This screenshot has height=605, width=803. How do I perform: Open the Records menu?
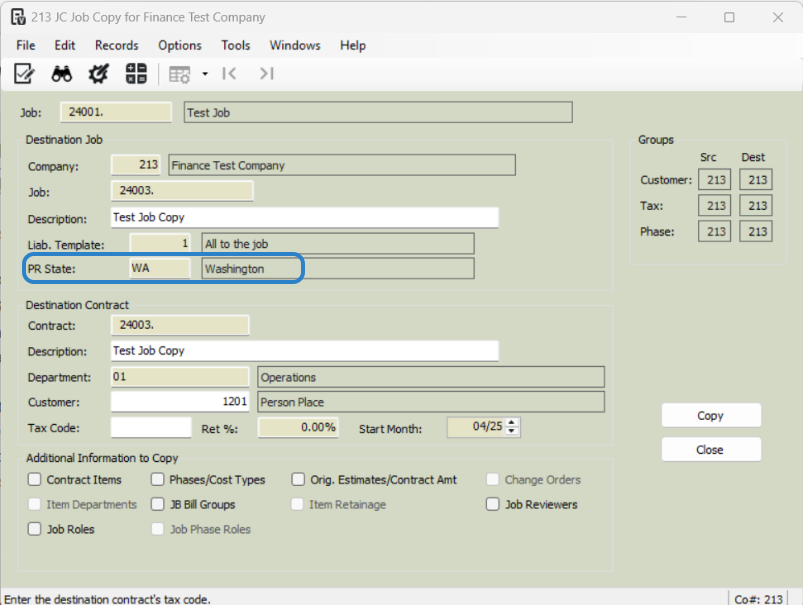click(x=117, y=45)
